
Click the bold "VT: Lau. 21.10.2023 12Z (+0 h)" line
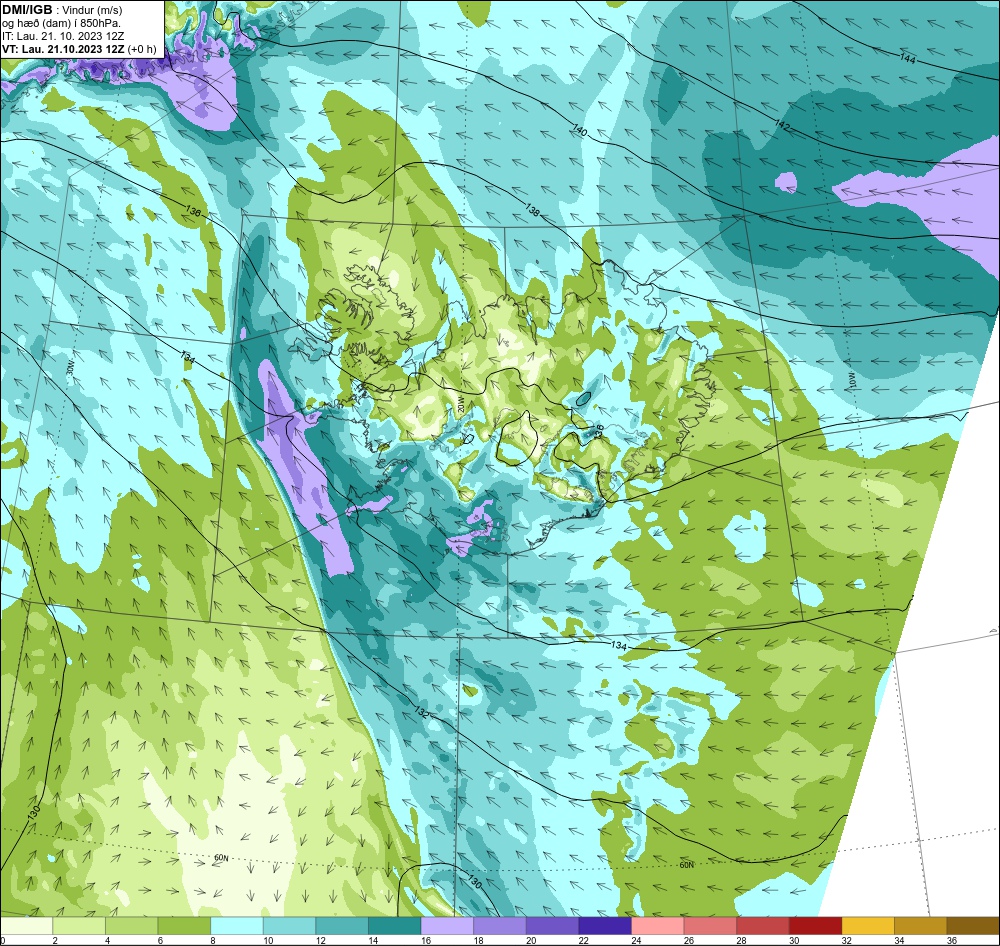click(x=78, y=49)
